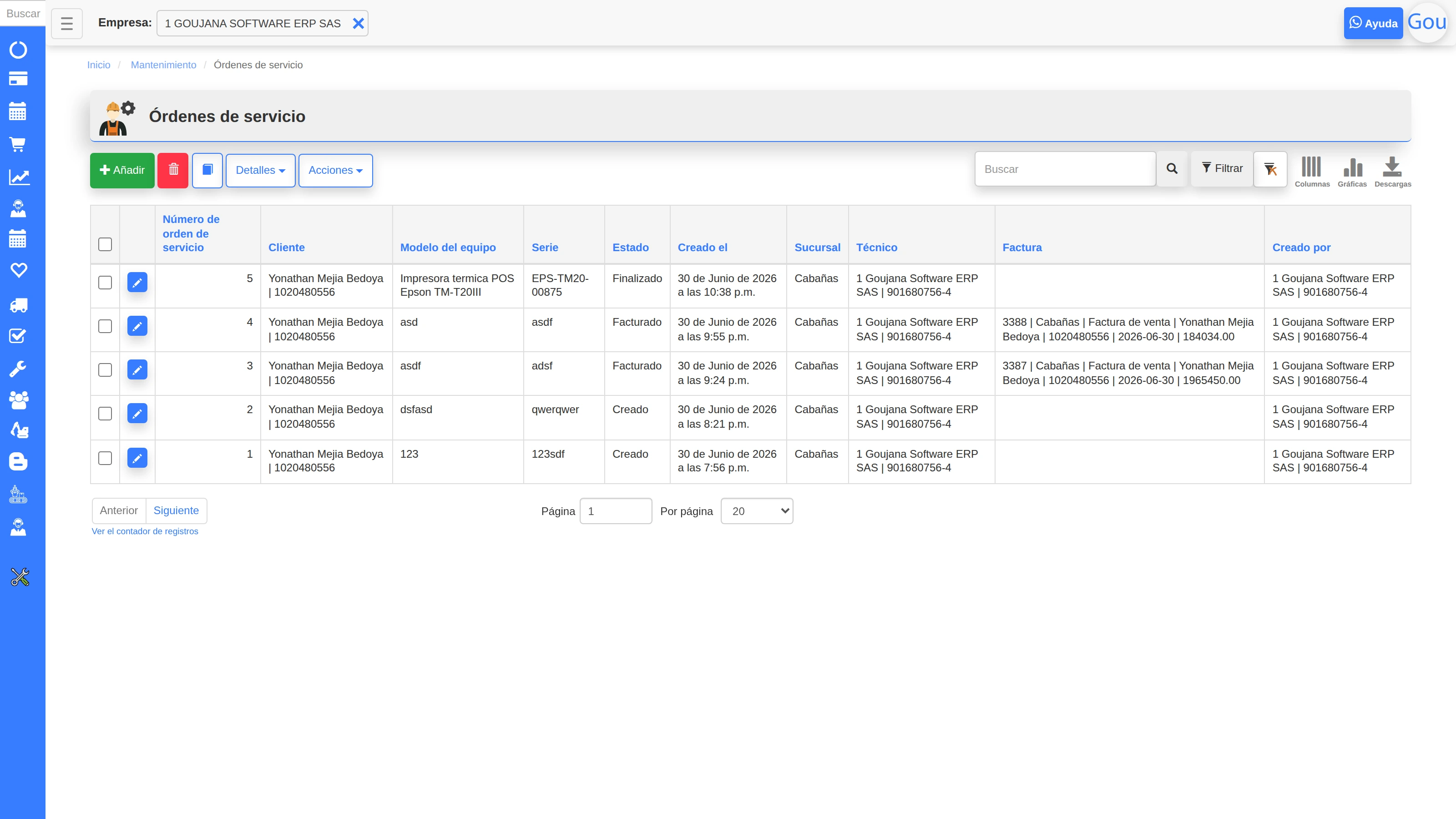Open the Gráficas charts icon
This screenshot has width=1456, height=819.
click(1352, 172)
